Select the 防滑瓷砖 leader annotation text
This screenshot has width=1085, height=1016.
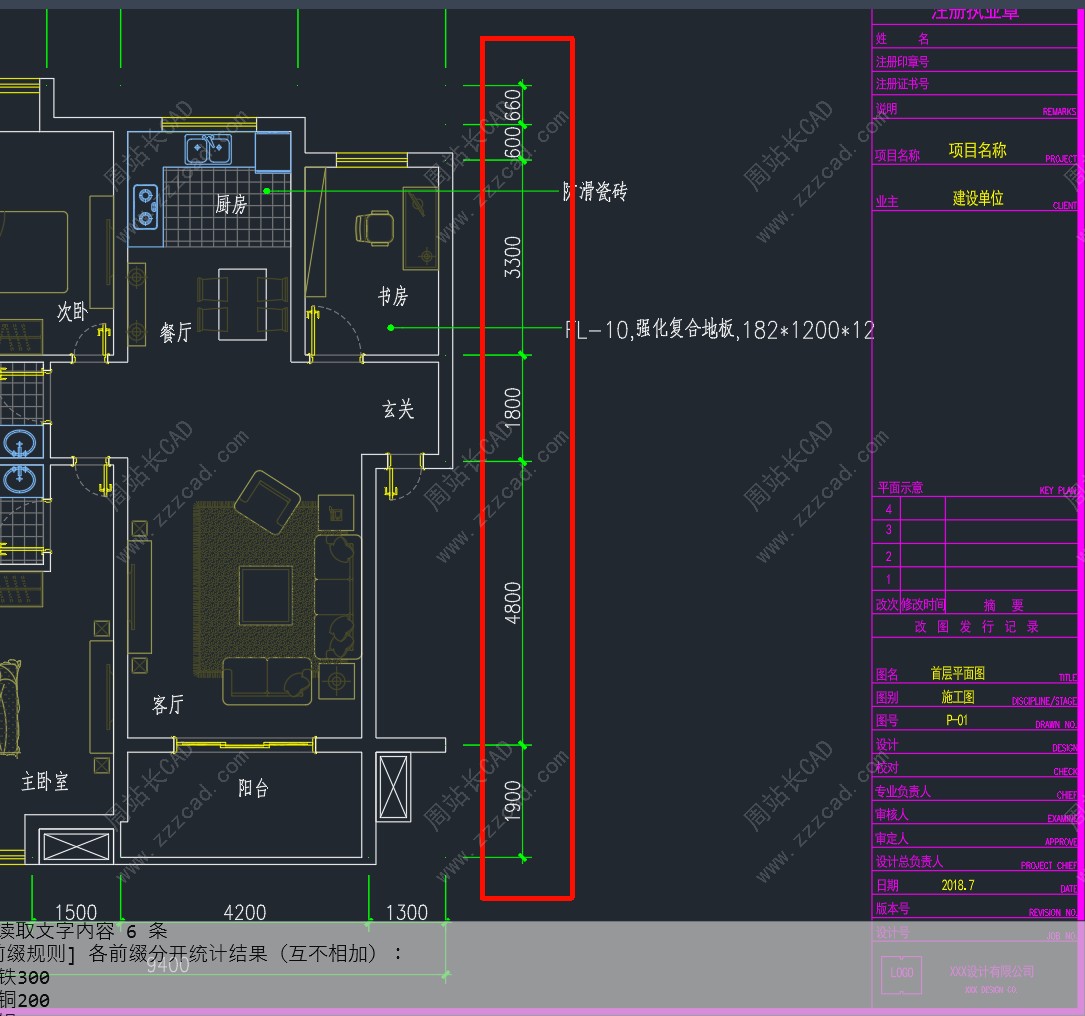click(596, 191)
